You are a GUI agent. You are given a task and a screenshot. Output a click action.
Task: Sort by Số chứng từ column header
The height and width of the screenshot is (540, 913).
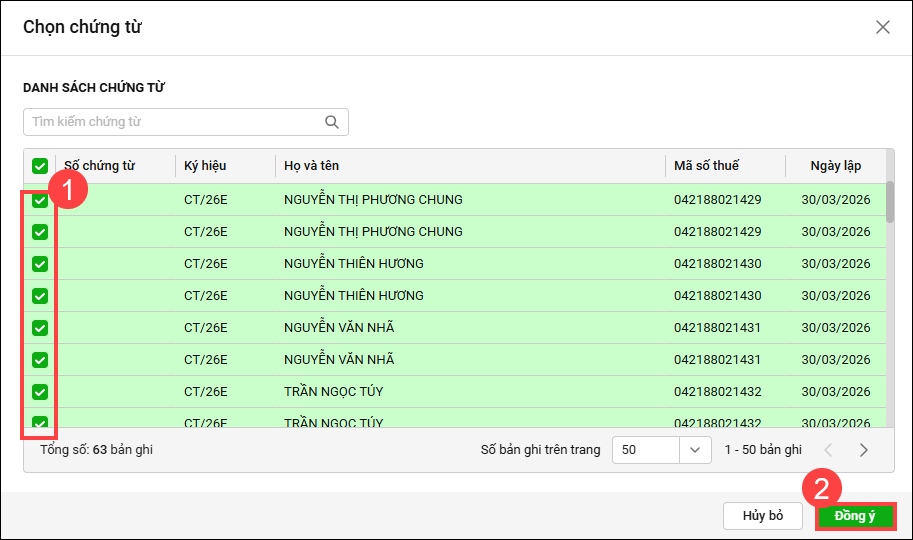[99, 166]
